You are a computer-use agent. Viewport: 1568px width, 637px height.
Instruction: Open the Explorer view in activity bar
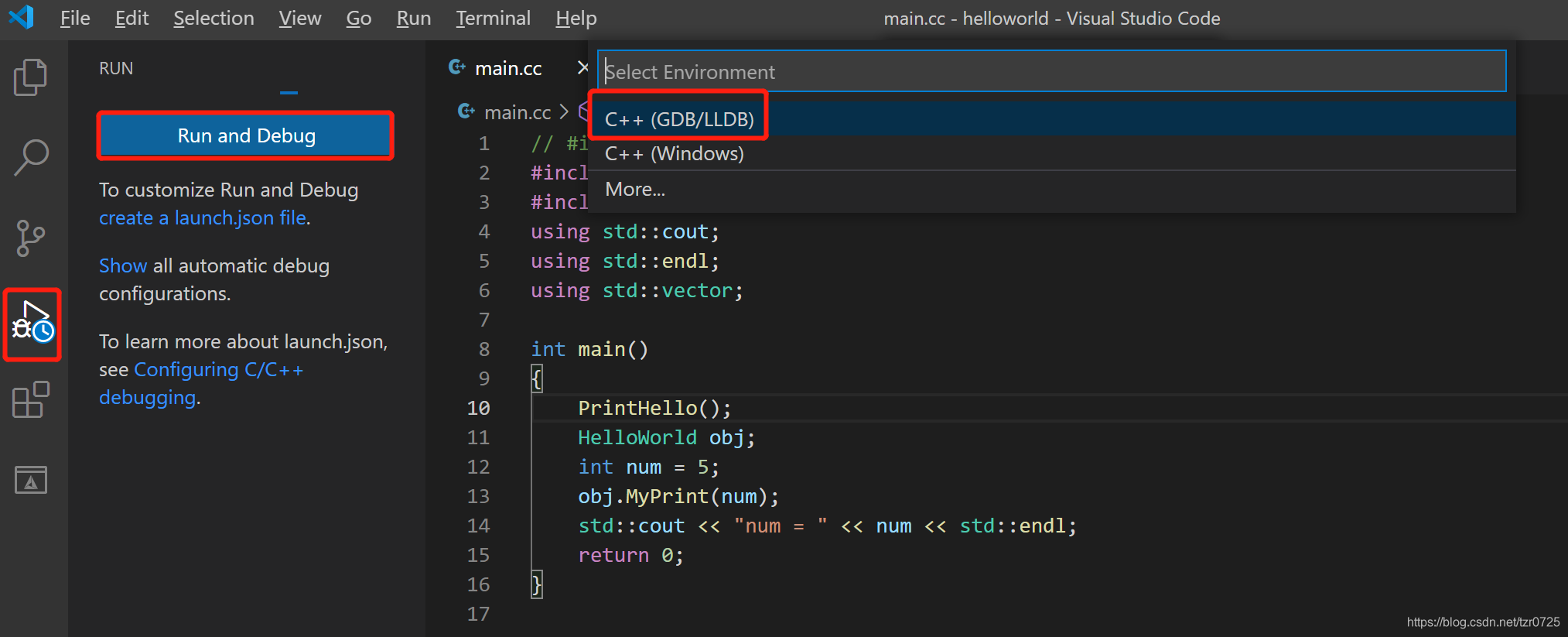(x=31, y=77)
